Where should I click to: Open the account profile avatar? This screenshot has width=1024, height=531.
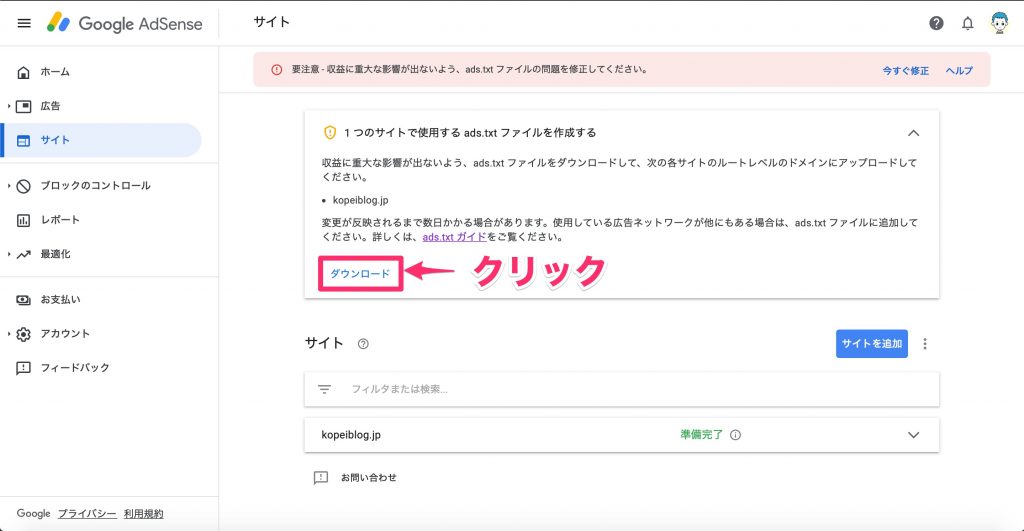(x=998, y=23)
